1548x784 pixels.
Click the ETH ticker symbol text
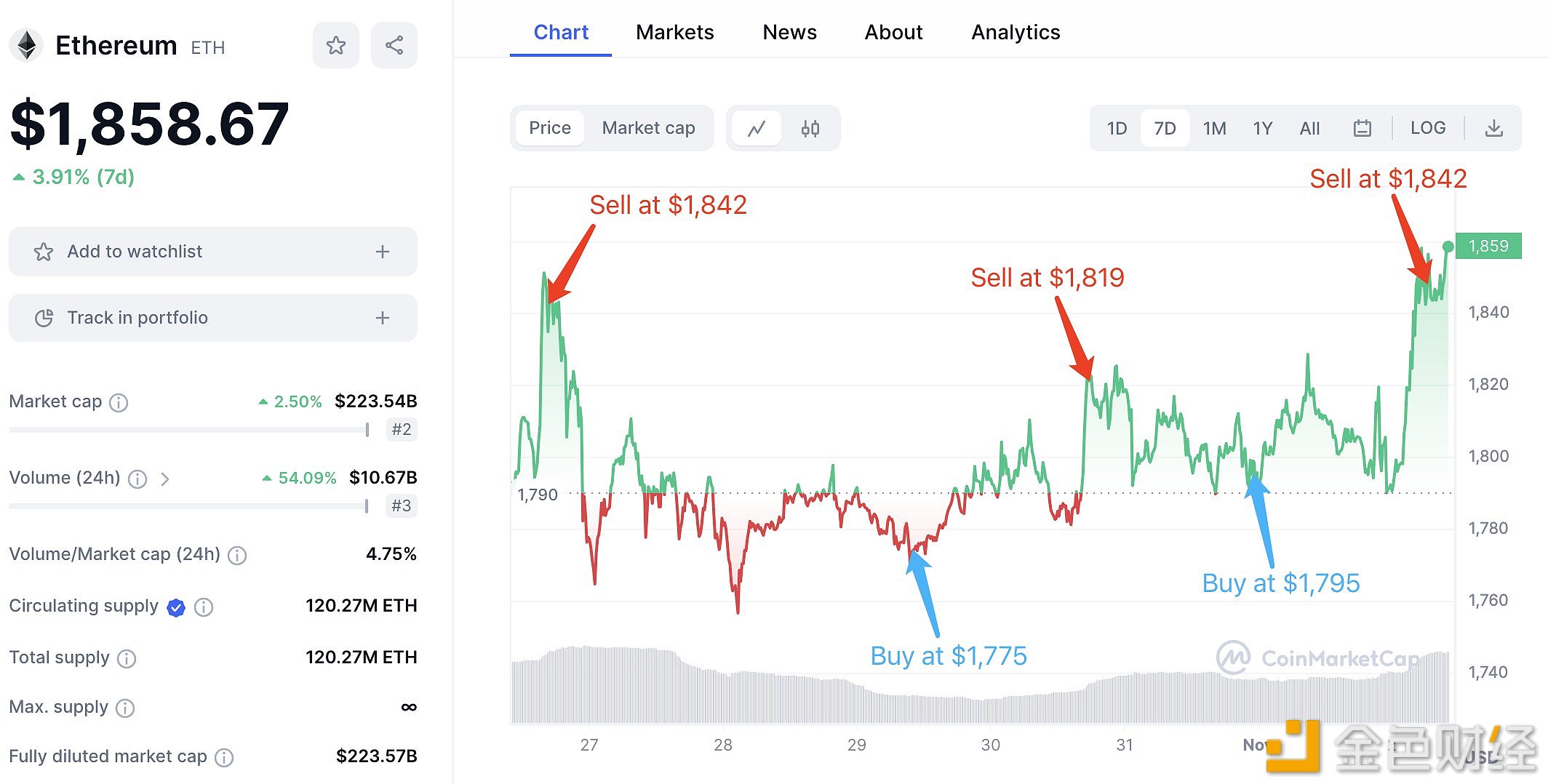[x=207, y=48]
